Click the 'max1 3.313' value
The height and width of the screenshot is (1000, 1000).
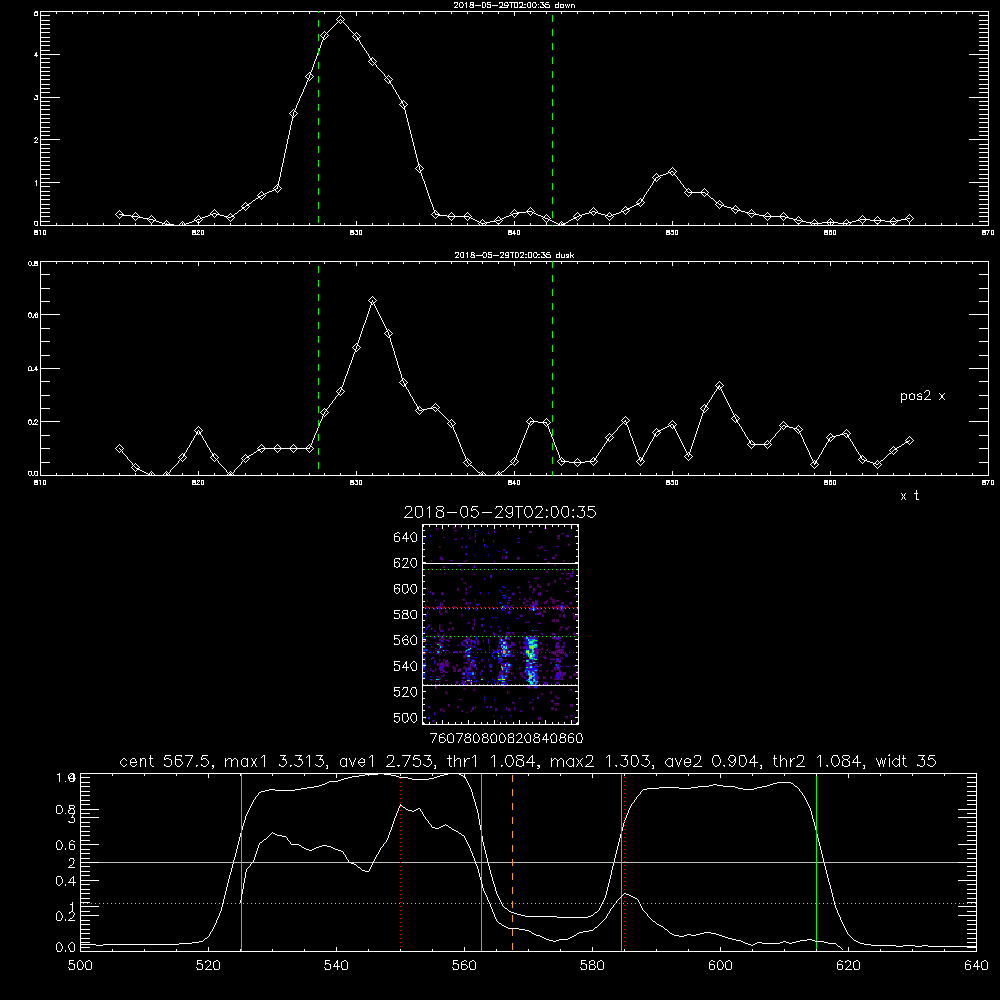277,761
